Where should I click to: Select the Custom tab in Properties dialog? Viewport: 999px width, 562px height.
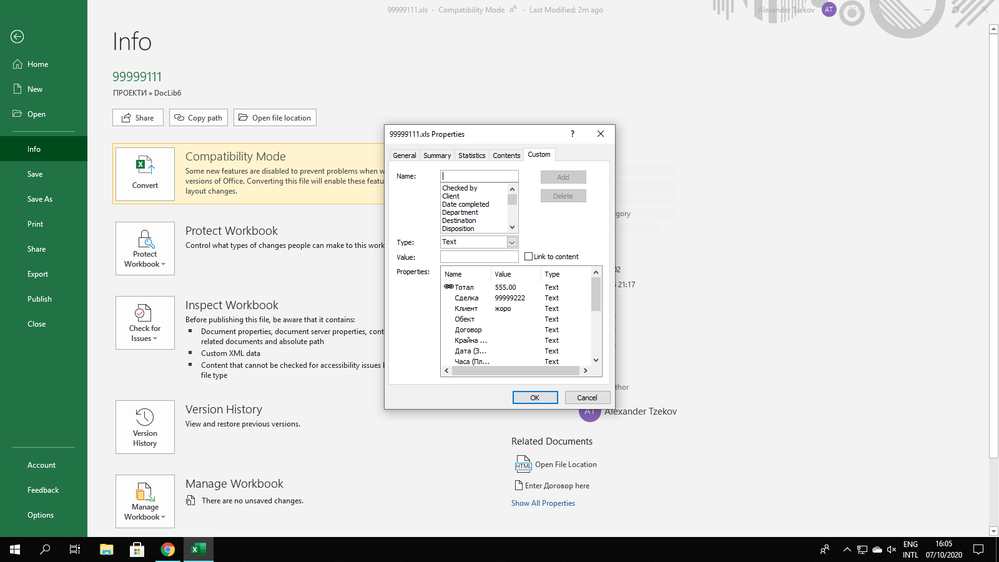[x=538, y=155]
